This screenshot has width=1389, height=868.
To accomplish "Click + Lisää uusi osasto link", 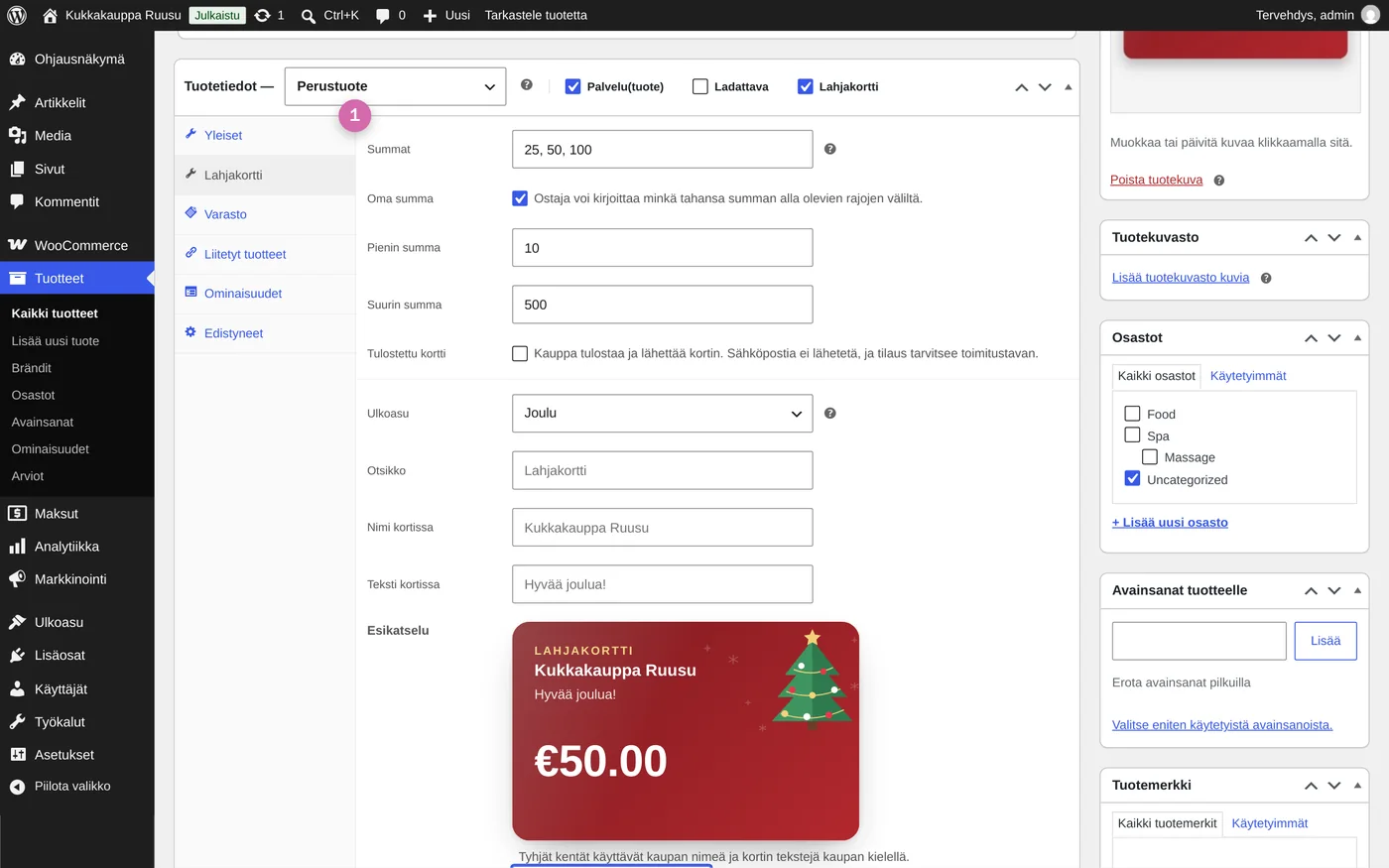I will (x=1170, y=523).
